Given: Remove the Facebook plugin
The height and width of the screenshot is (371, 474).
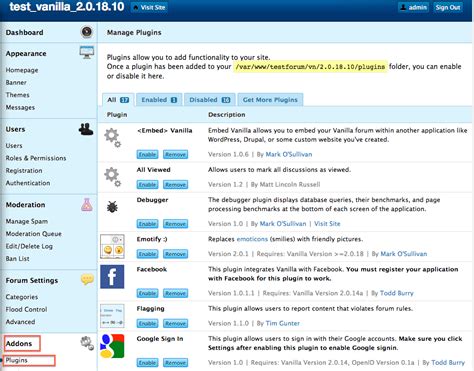Looking at the screenshot, I should point(175,293).
